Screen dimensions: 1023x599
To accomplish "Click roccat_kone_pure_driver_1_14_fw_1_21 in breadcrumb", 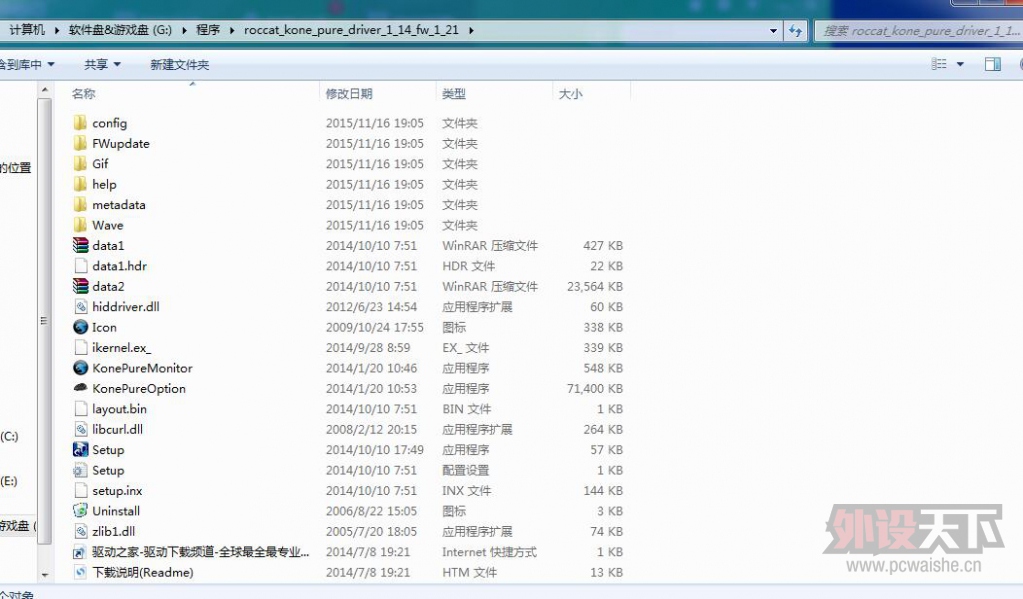I will tap(351, 30).
